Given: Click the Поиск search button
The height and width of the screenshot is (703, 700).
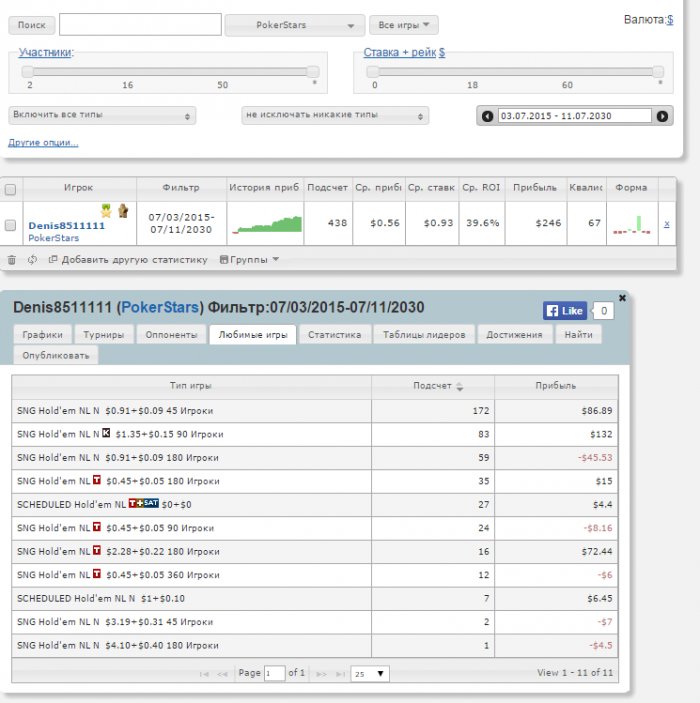Looking at the screenshot, I should point(32,25).
